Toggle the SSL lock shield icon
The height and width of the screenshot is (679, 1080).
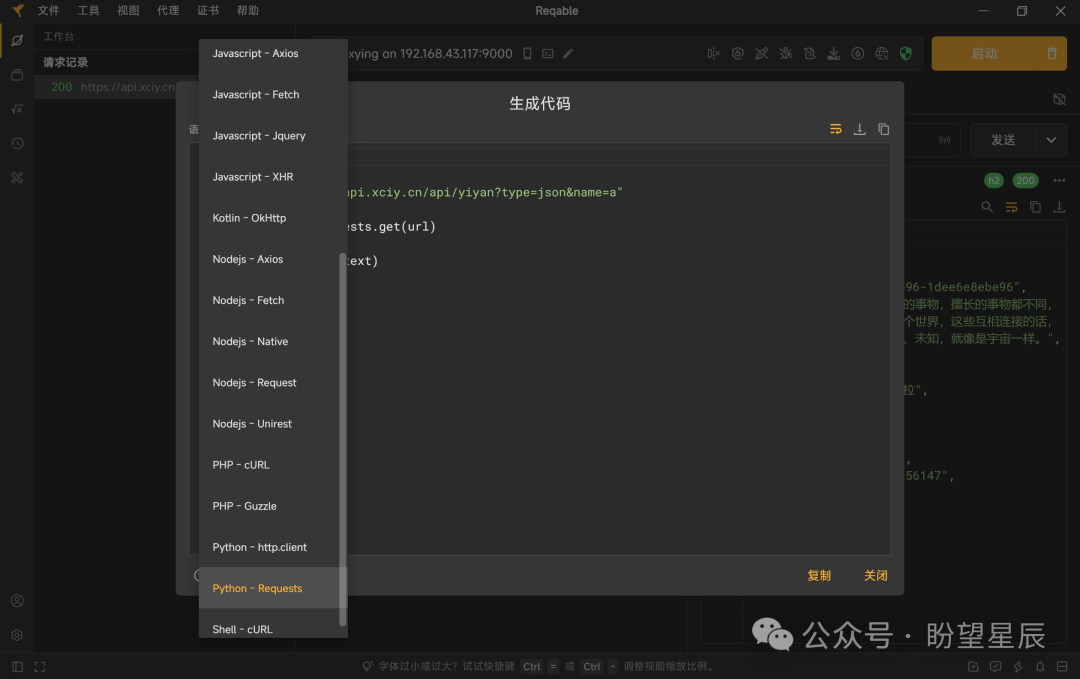[738, 54]
